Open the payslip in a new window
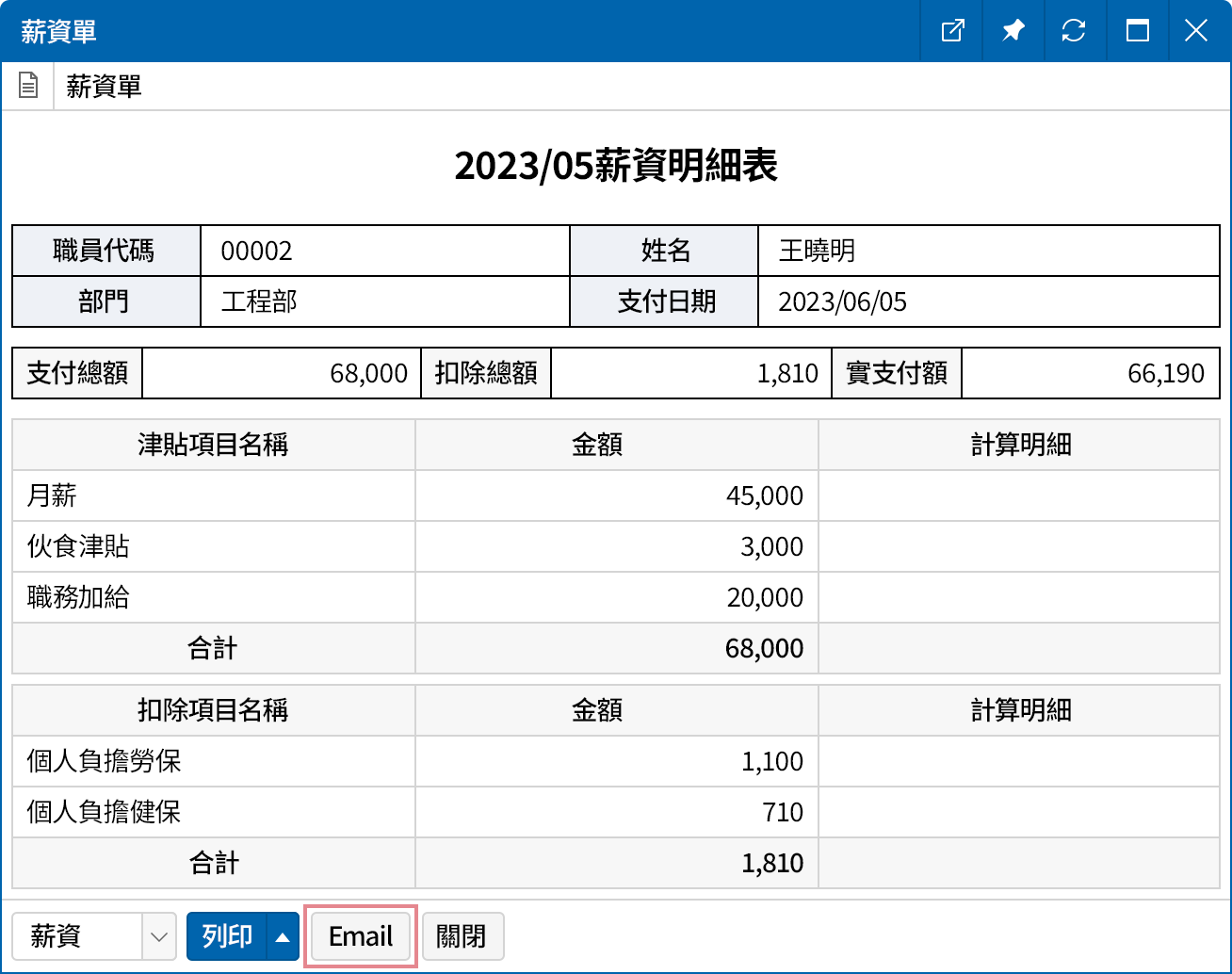The height and width of the screenshot is (974, 1232). (x=952, y=31)
